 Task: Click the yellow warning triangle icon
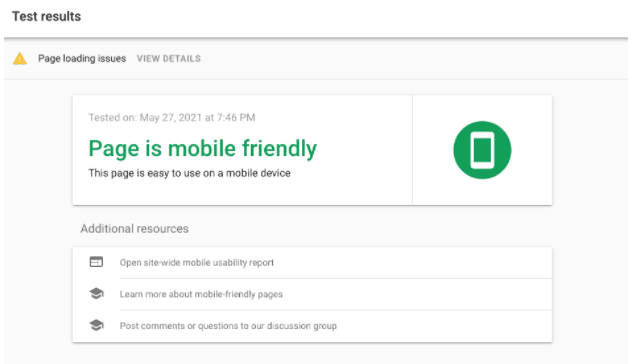coord(20,59)
